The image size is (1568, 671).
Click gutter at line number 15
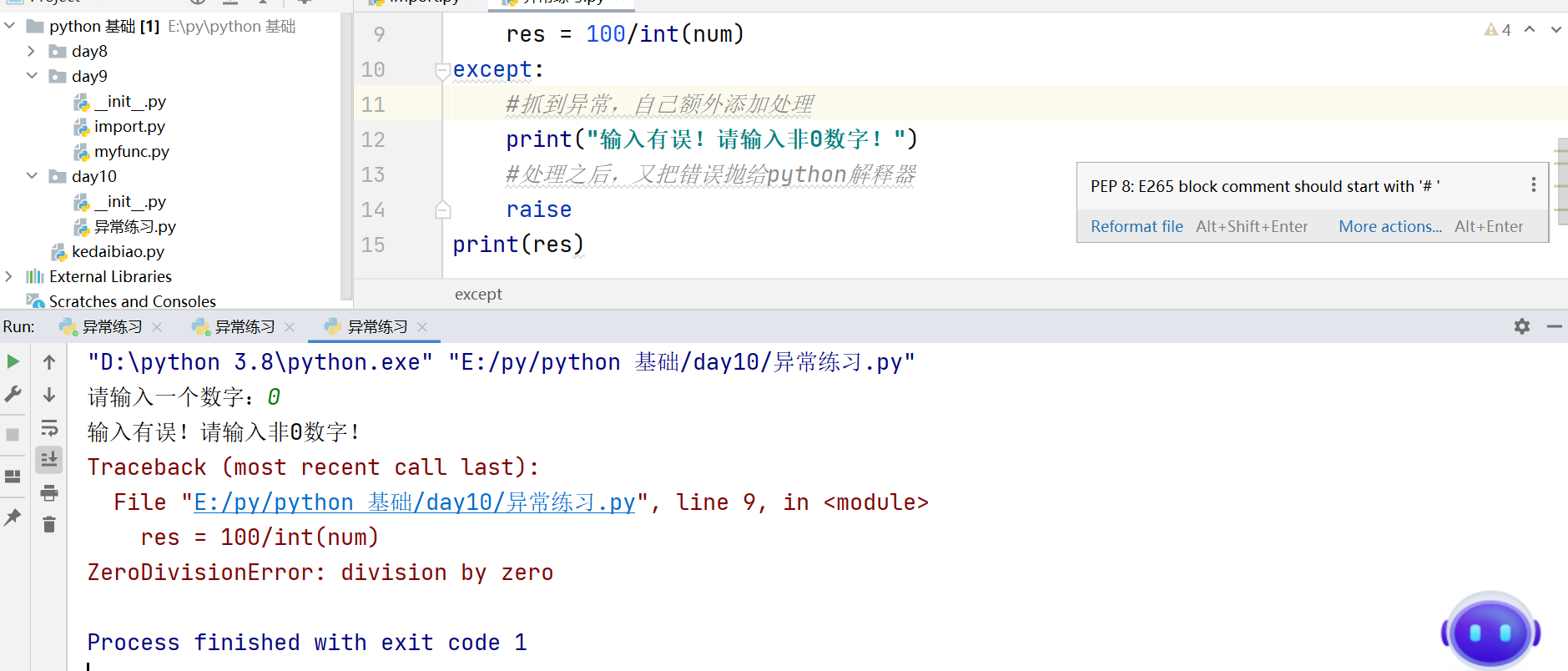373,245
